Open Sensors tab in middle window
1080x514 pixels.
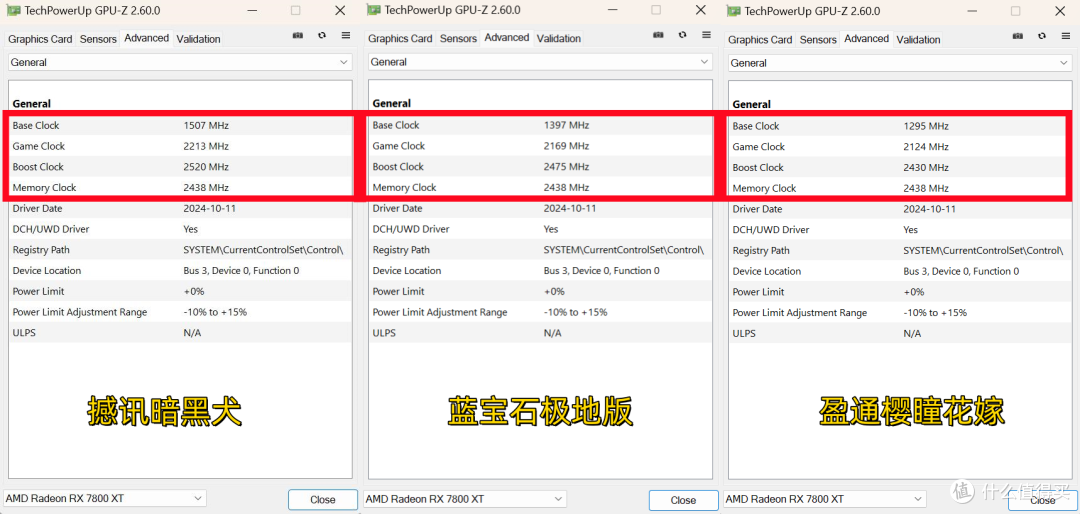(x=458, y=39)
